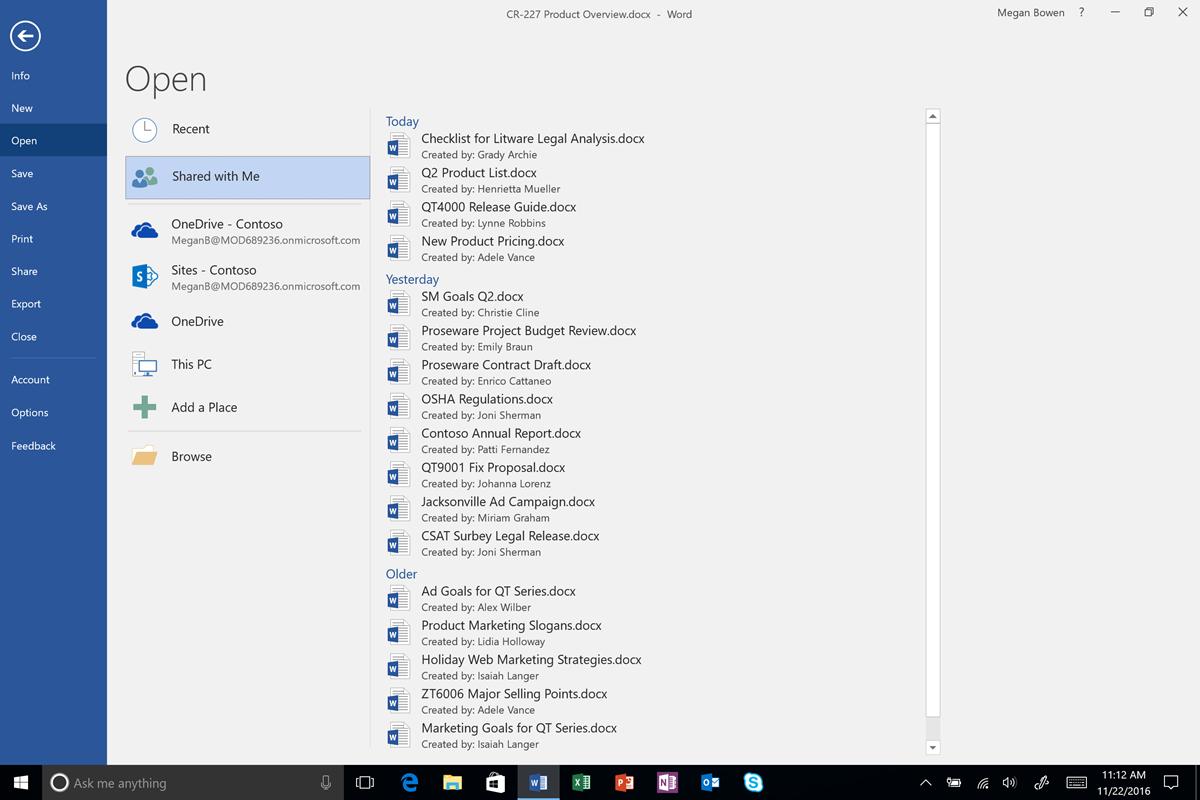Open CSAT Surbey Legal Release.docx
The width and height of the screenshot is (1200, 800).
pyautogui.click(x=510, y=536)
